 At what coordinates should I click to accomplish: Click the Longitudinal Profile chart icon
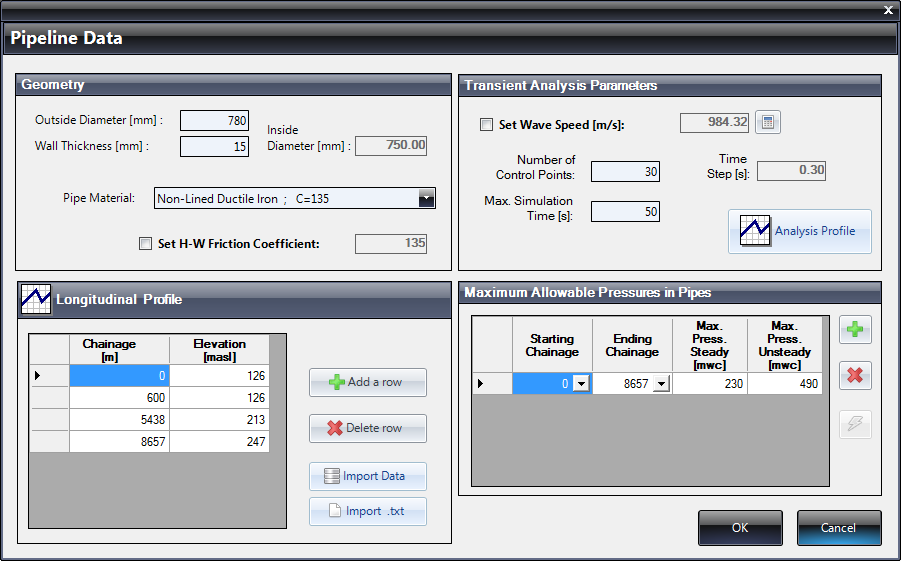[x=36, y=299]
